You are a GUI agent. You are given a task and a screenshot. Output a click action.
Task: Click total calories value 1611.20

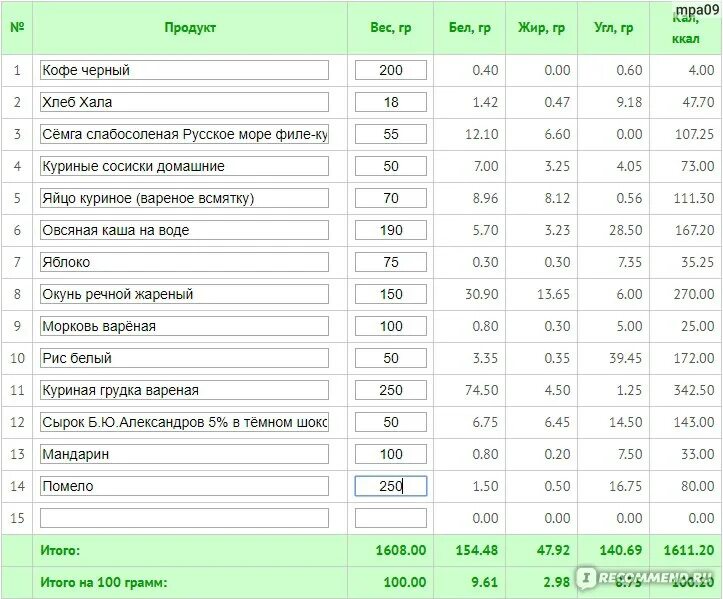(689, 550)
